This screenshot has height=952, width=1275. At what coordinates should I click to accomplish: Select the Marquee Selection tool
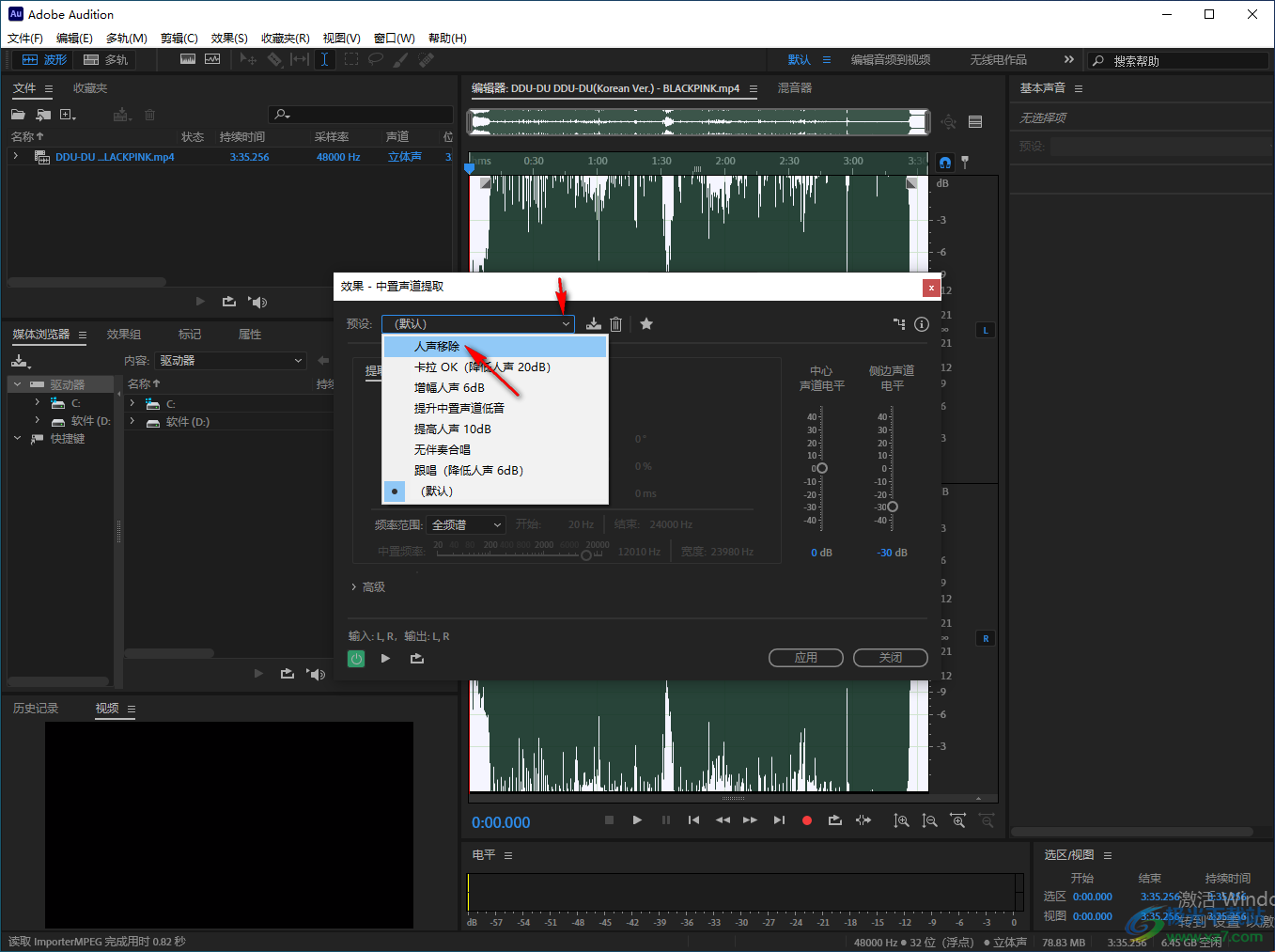350,59
